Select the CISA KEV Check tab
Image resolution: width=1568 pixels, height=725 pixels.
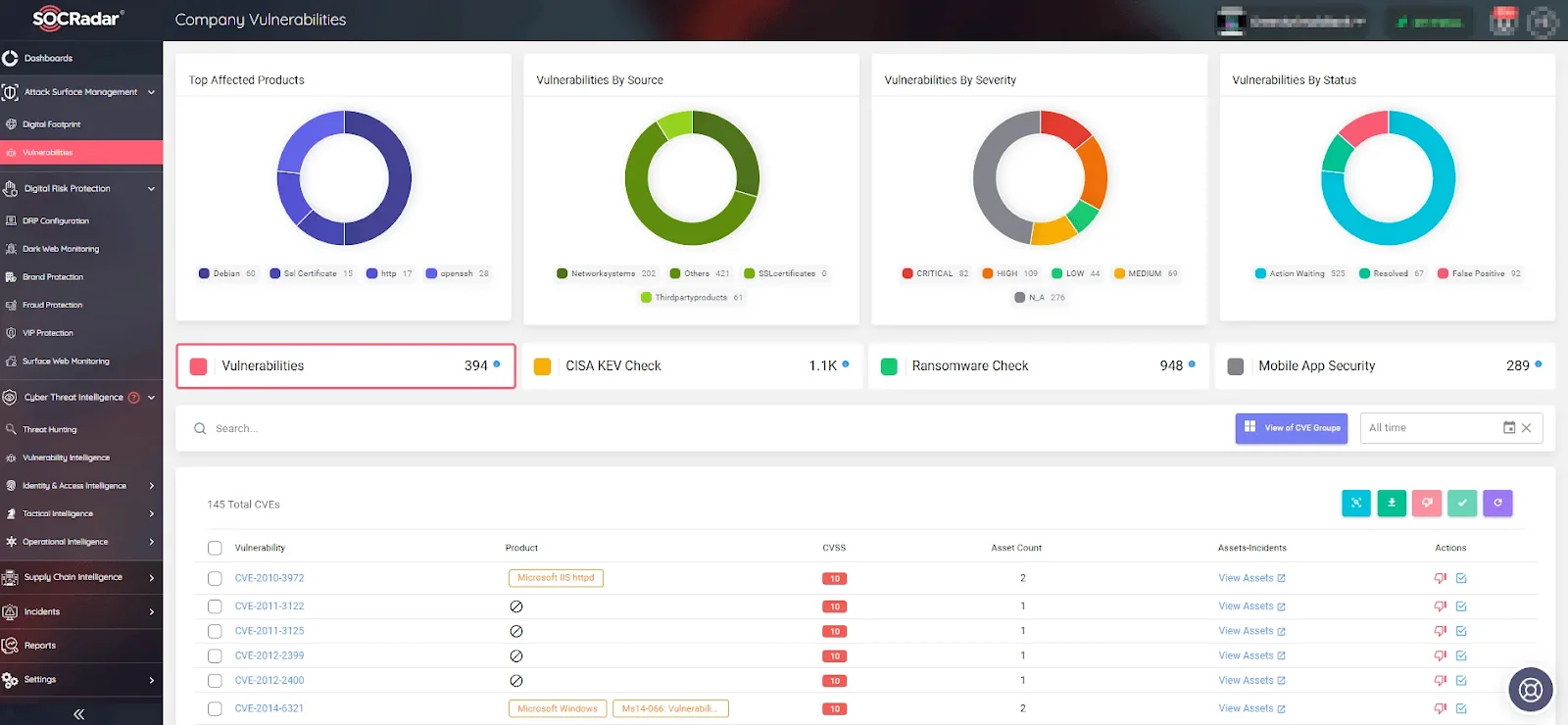[x=692, y=365]
